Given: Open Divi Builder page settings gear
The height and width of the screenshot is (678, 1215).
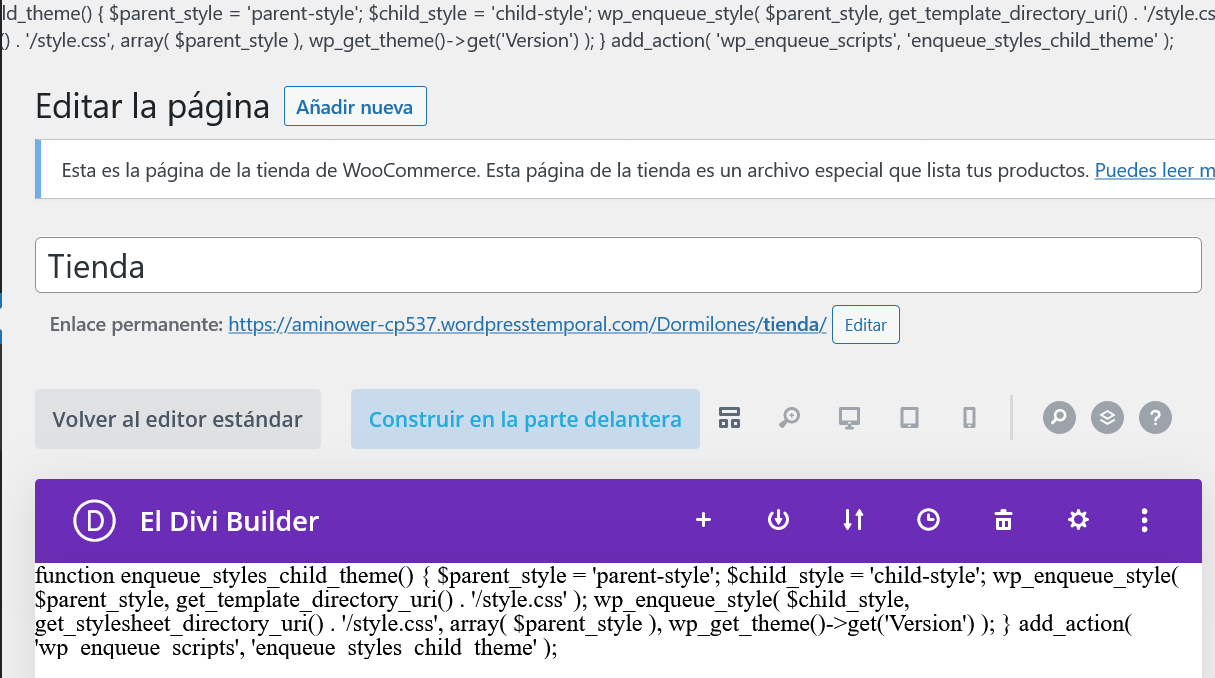Looking at the screenshot, I should pyautogui.click(x=1078, y=519).
